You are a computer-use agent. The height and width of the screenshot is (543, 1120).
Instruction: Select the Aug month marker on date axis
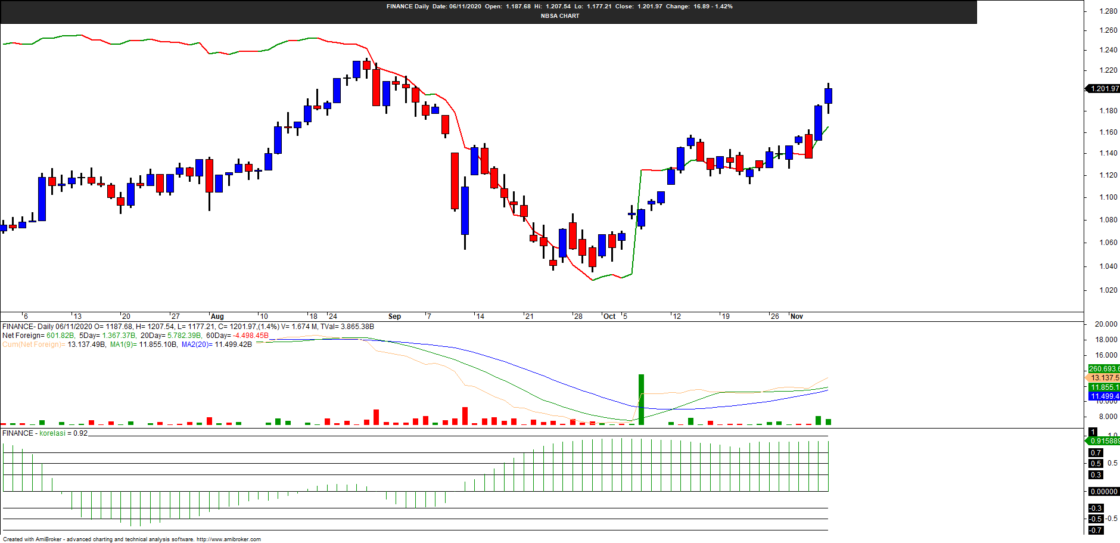[x=217, y=316]
